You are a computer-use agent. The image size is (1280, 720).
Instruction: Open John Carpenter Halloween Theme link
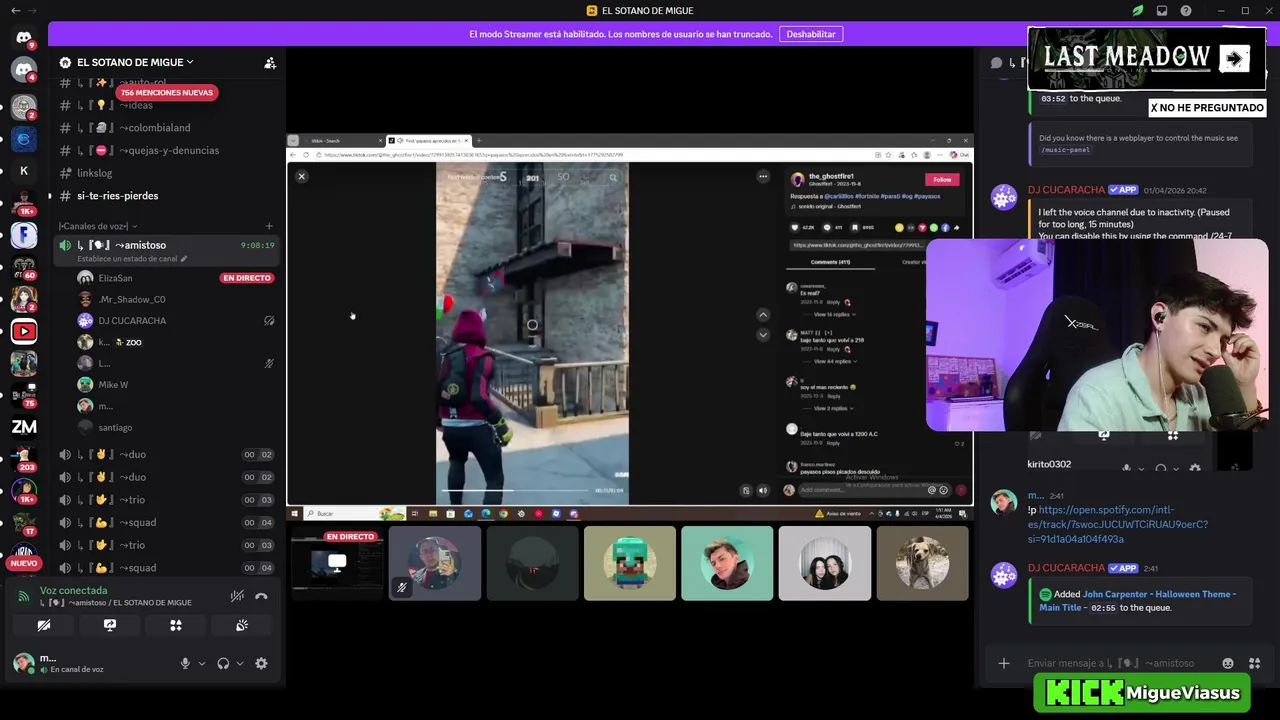click(1137, 600)
